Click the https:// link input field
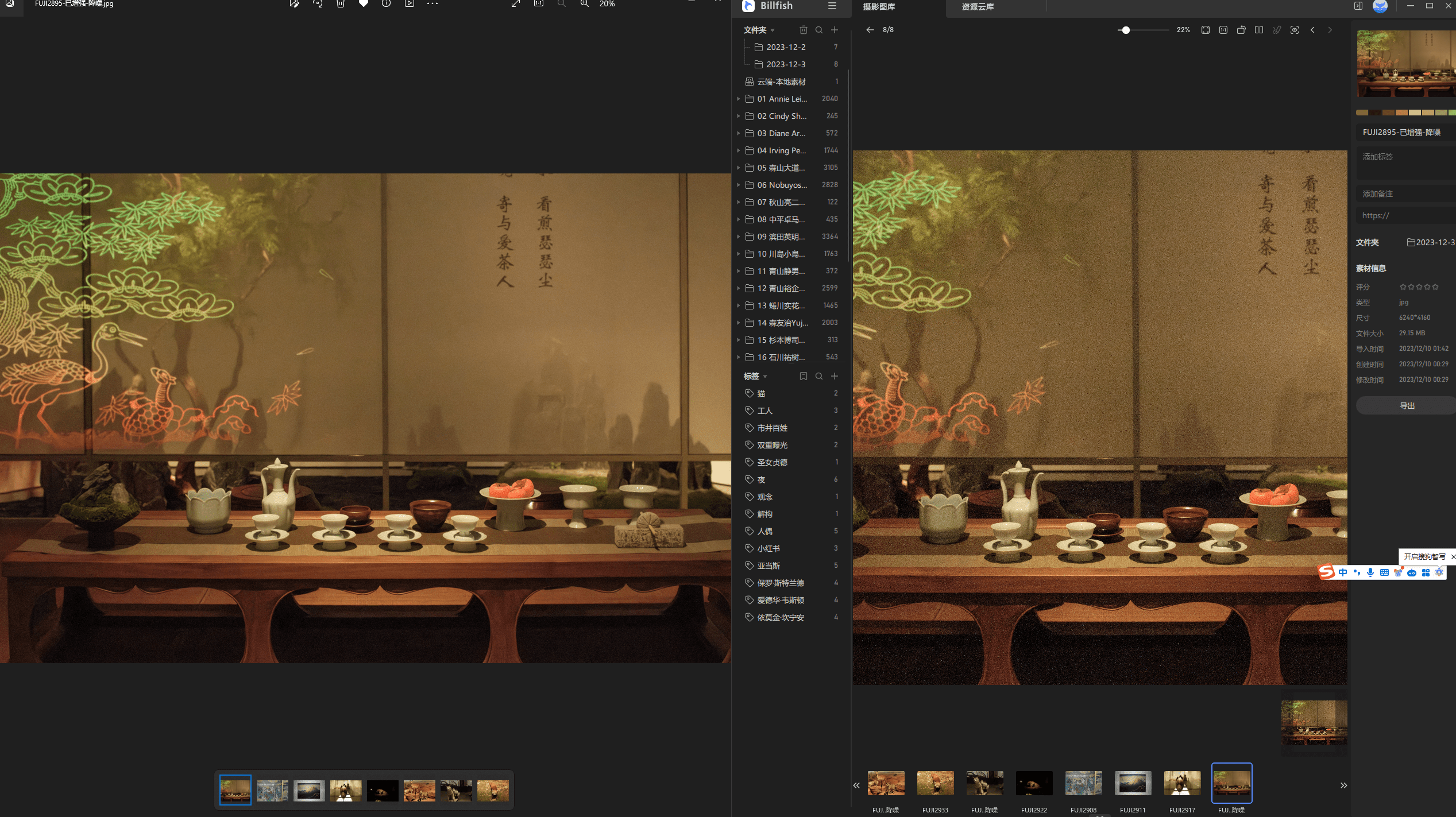The height and width of the screenshot is (817, 1456). pyautogui.click(x=1406, y=216)
